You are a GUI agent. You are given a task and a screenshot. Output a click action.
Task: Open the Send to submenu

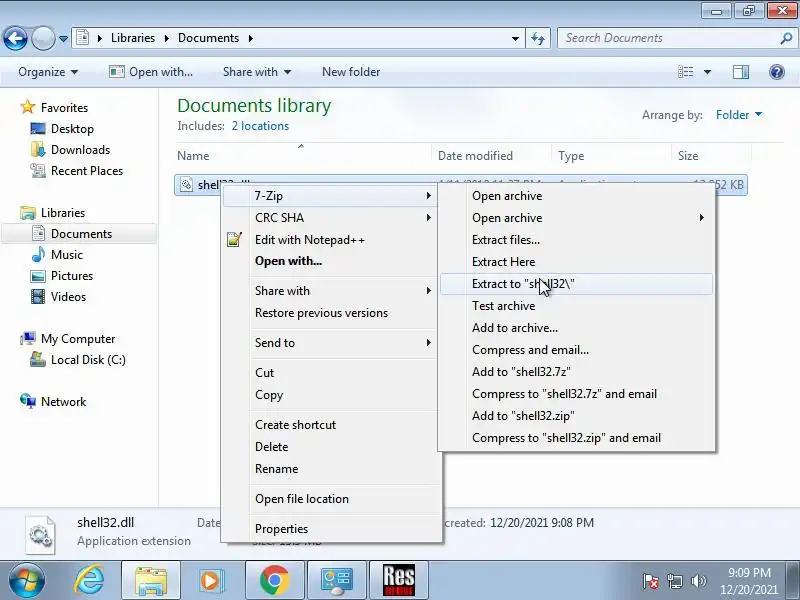[330, 343]
